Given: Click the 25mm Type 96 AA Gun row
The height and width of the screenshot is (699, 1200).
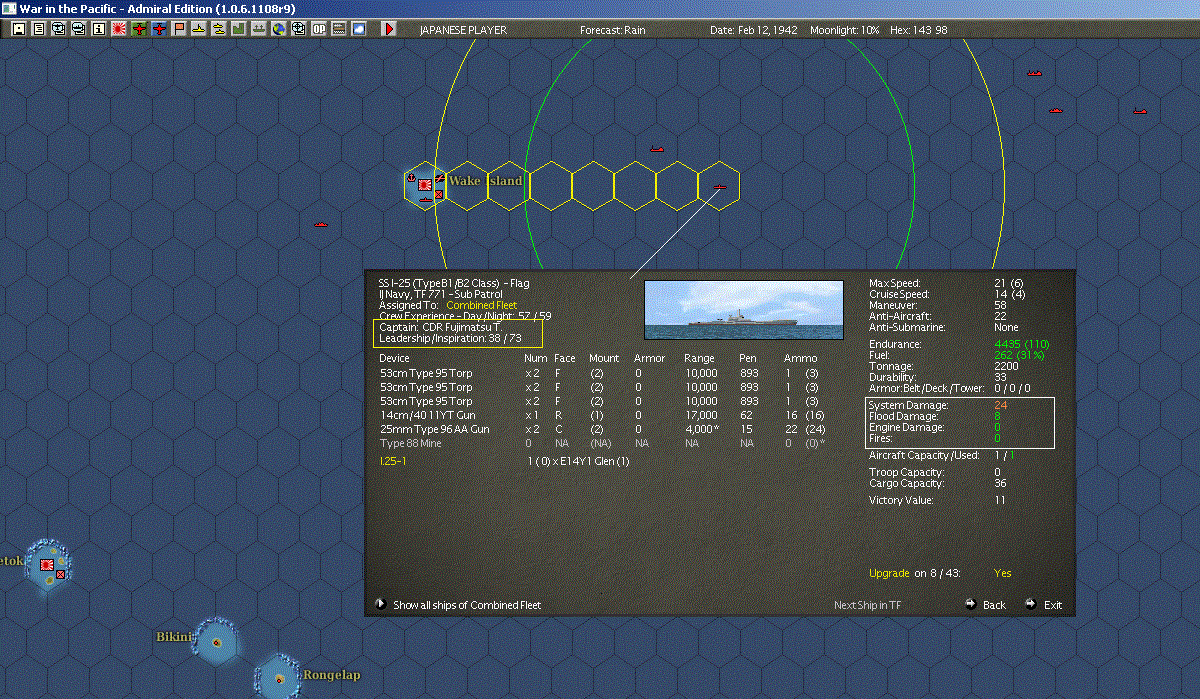Looking at the screenshot, I should pos(603,429).
